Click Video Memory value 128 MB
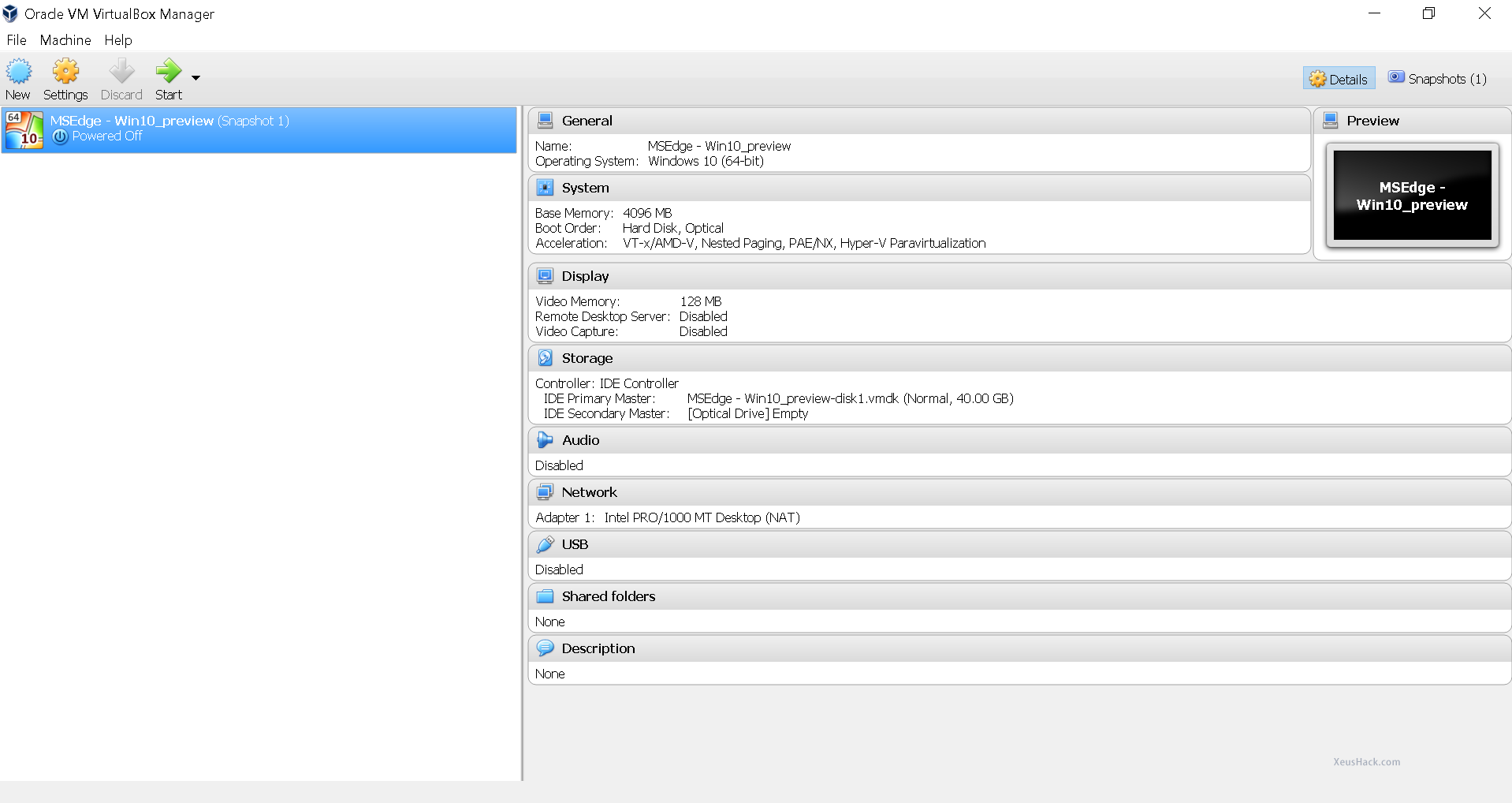 point(701,301)
